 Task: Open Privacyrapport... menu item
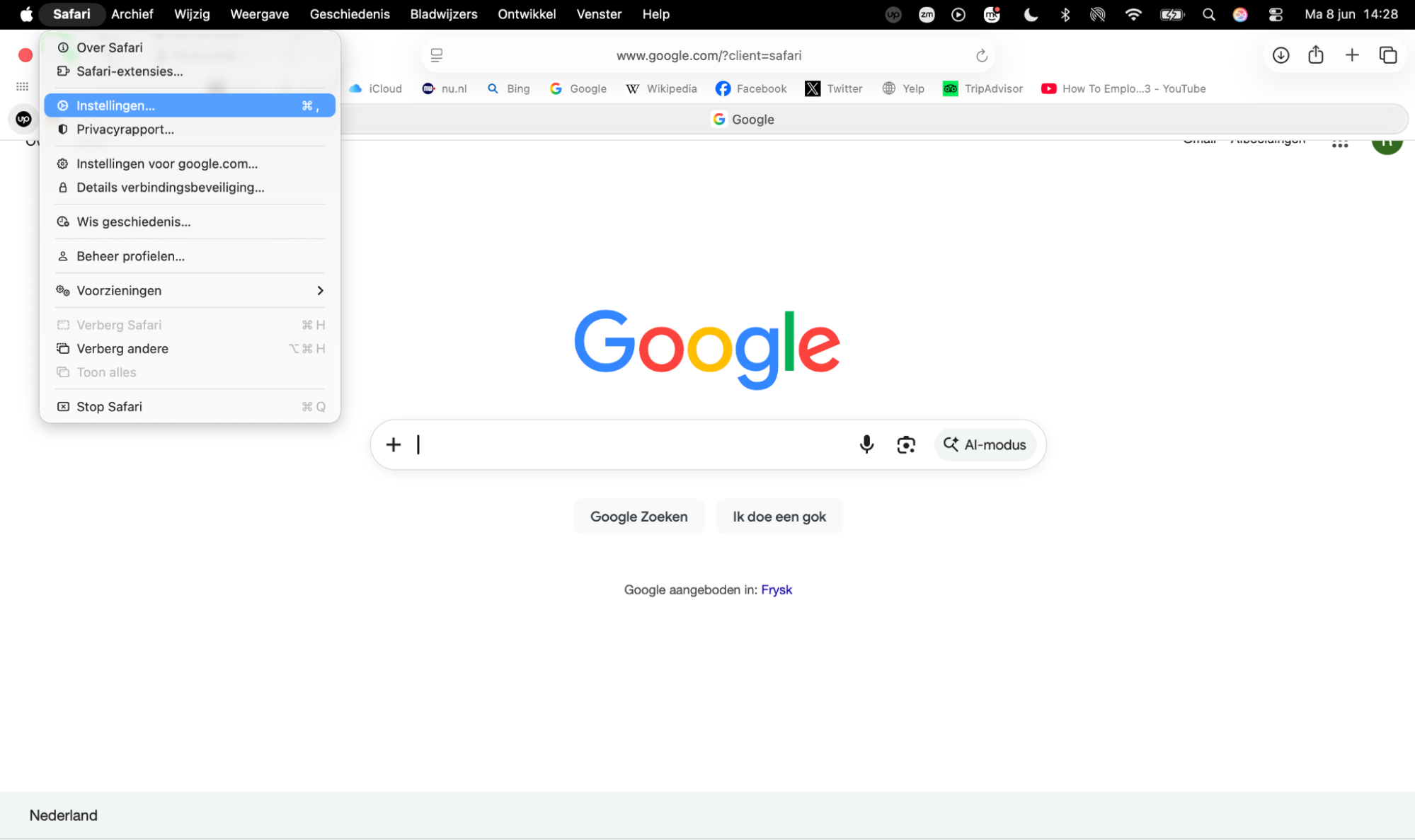[190, 130]
